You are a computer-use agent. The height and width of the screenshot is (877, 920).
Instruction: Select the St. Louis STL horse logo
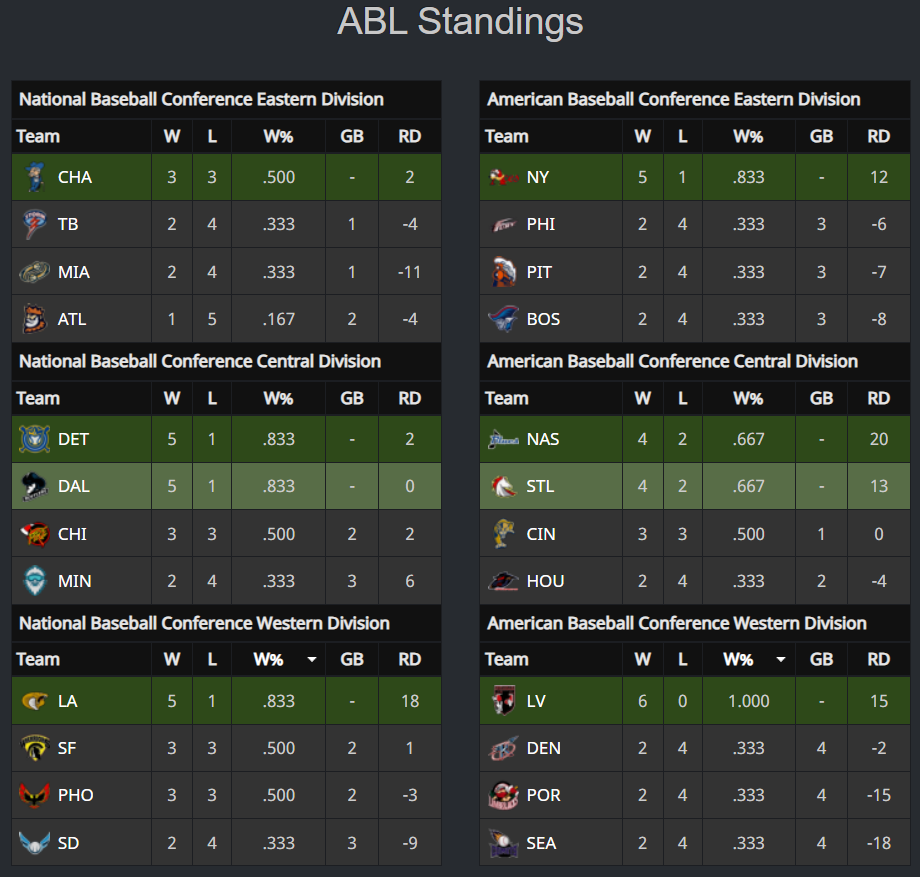503,486
